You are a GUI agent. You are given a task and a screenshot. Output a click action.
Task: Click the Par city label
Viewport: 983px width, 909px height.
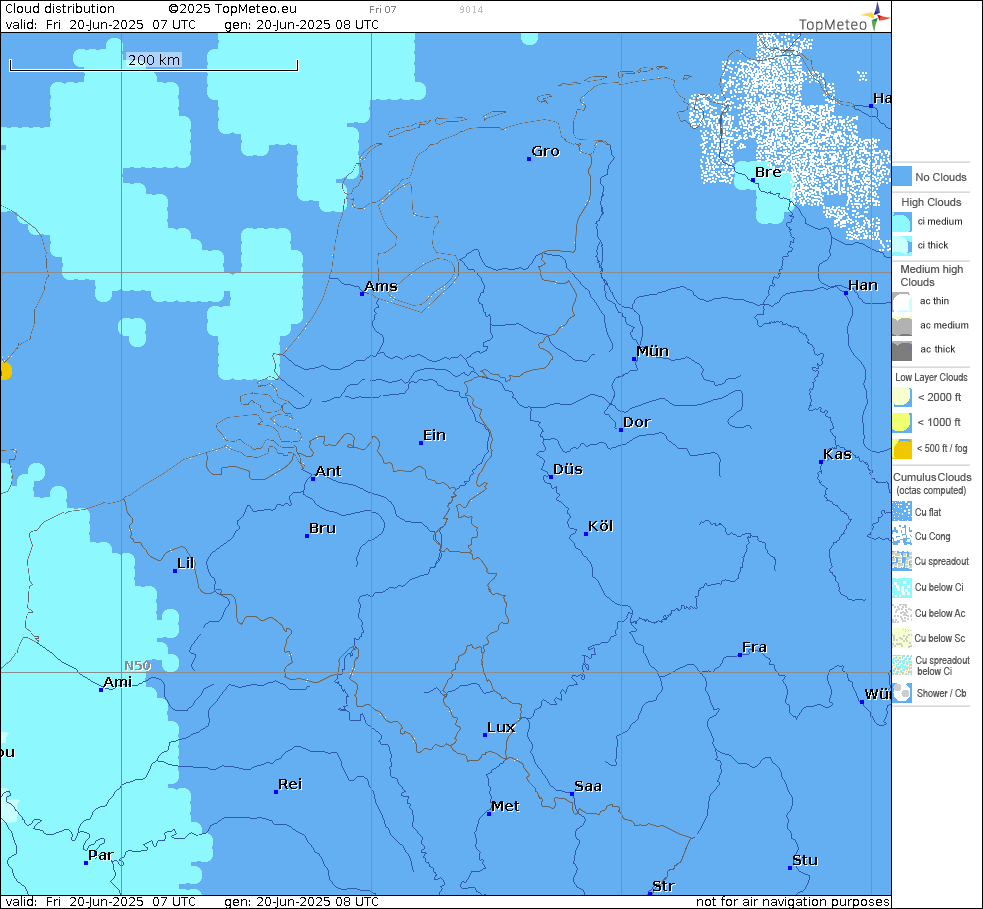click(x=100, y=855)
